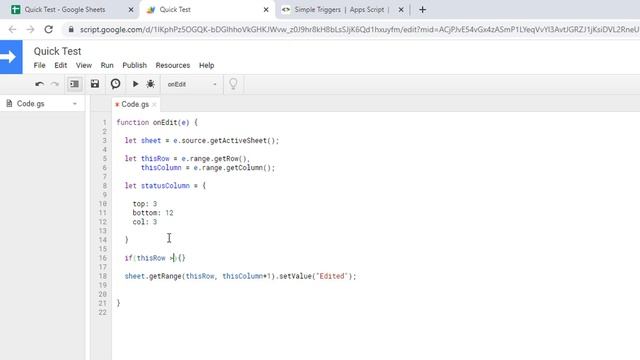Reload the page with the refresh icon
This screenshot has width=640, height=360.
pos(49,29)
